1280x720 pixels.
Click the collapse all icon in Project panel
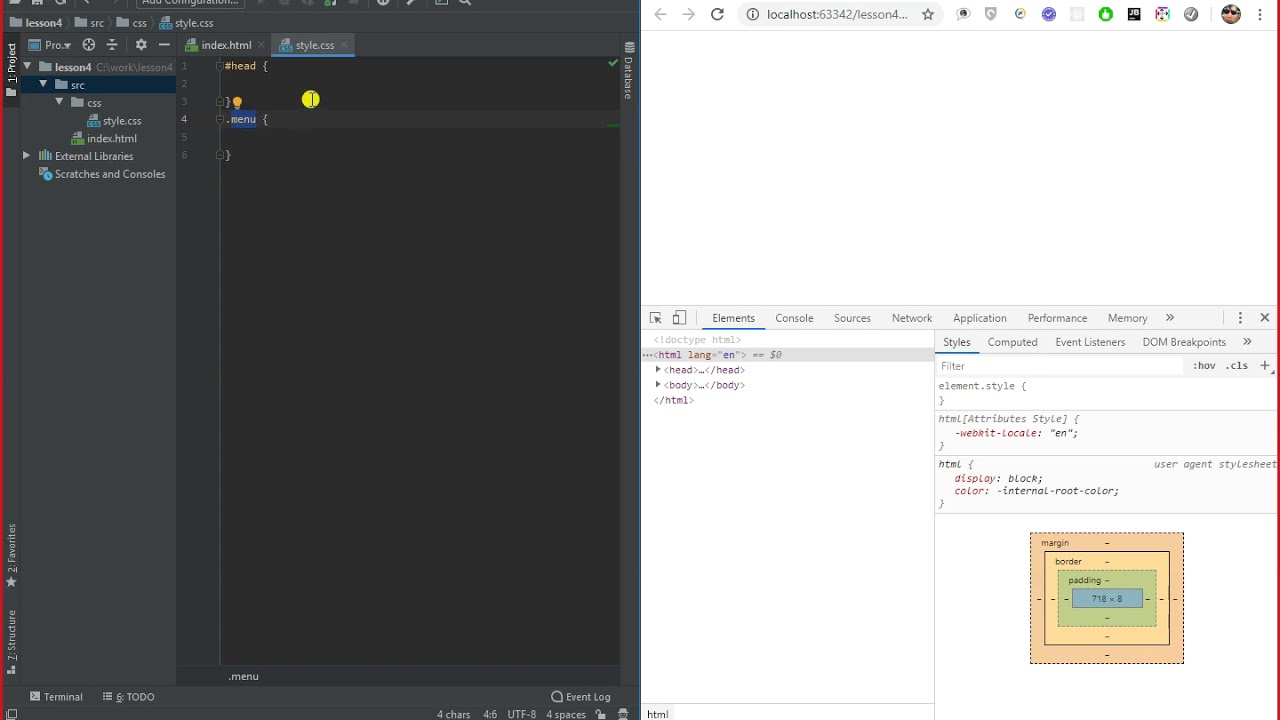[112, 45]
